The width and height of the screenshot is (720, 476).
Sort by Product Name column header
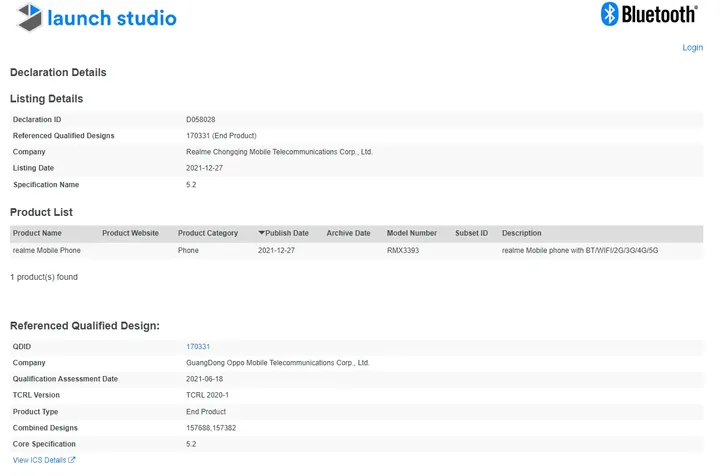coord(37,233)
